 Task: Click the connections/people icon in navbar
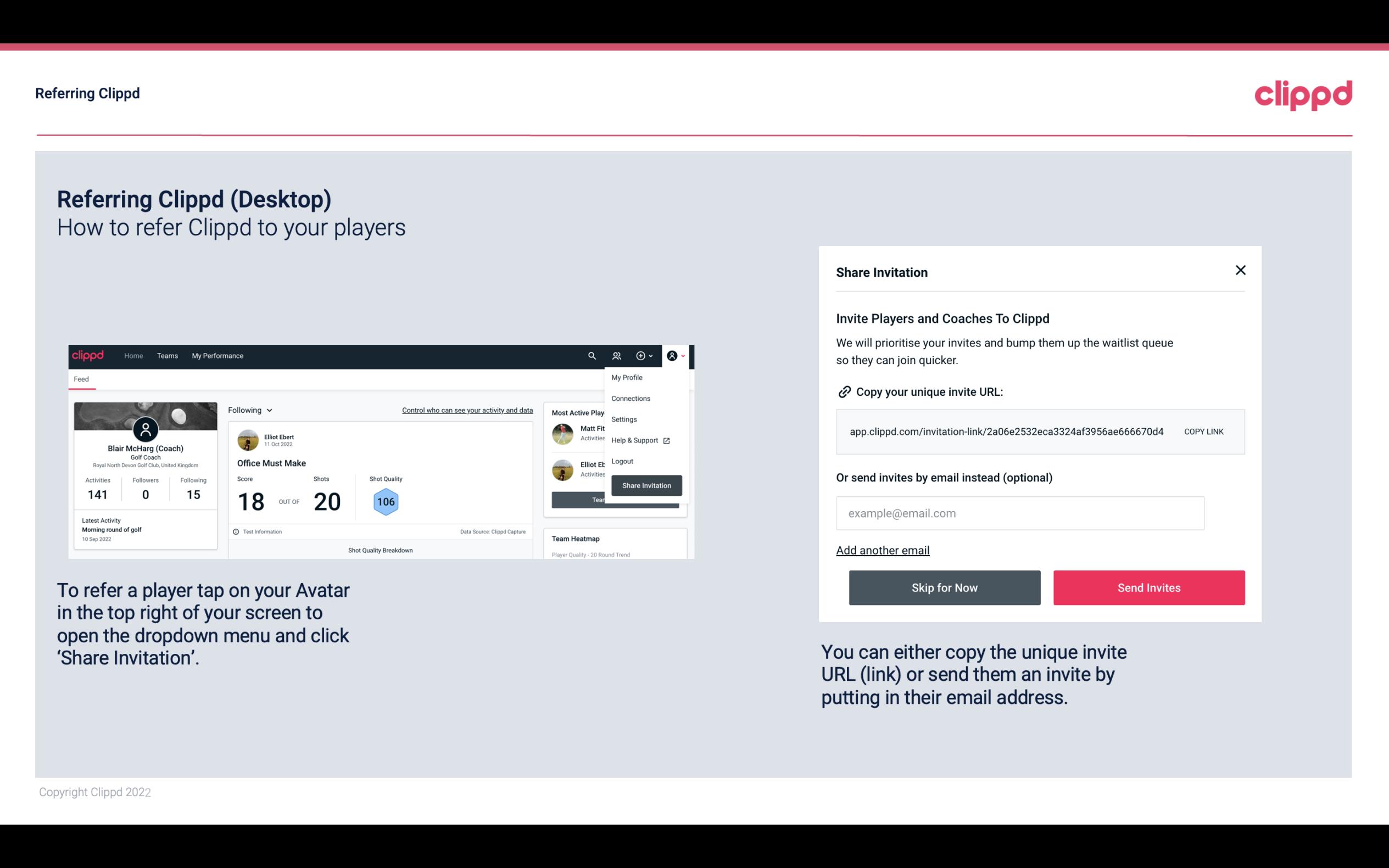(616, 355)
